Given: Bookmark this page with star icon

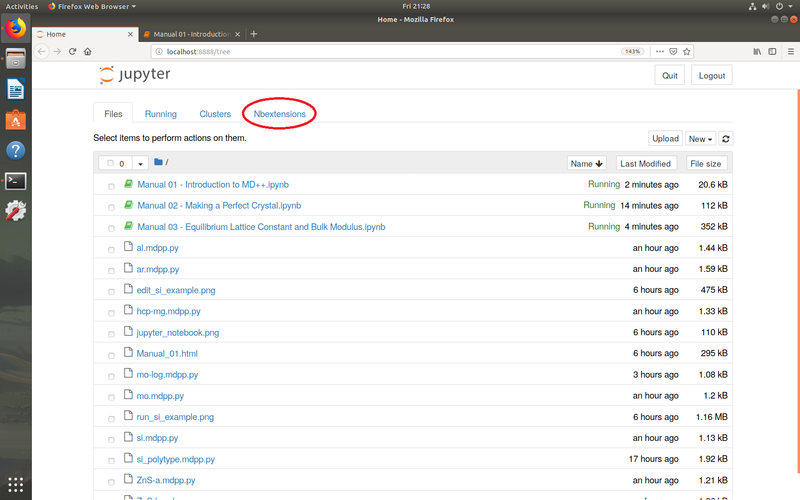Looking at the screenshot, I should 687,52.
